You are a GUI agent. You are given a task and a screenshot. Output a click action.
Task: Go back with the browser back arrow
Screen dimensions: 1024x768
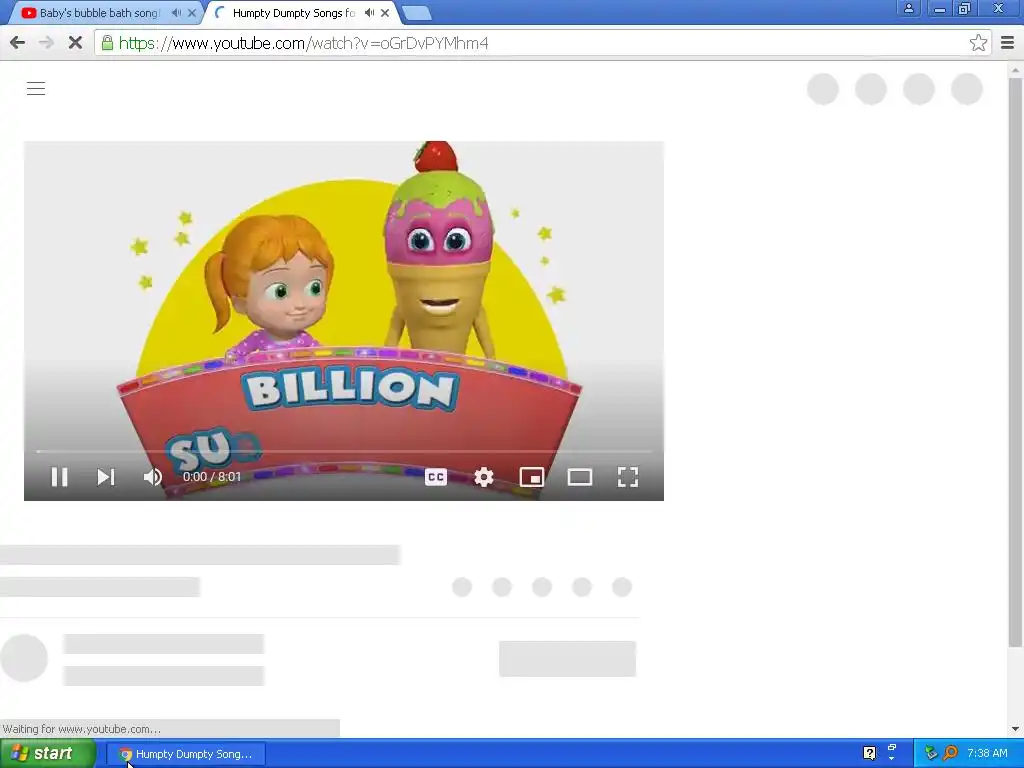click(18, 43)
